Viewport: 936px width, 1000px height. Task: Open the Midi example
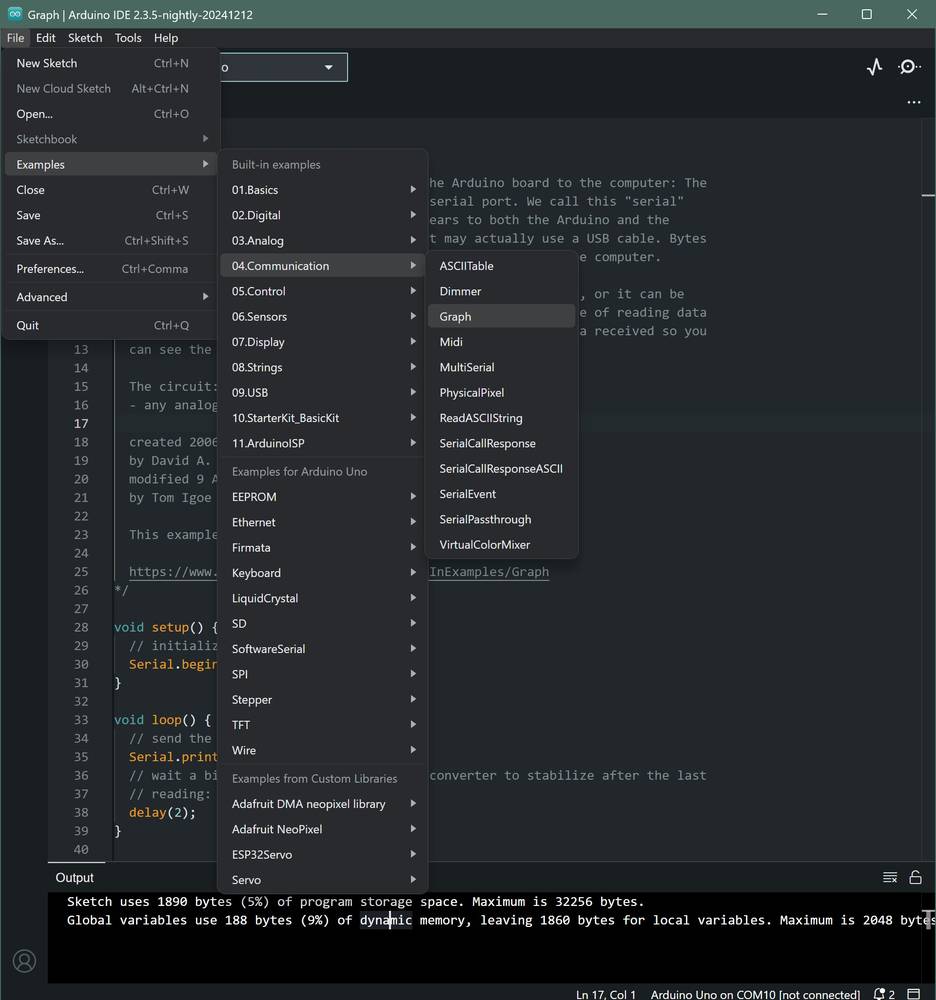tap(502, 342)
